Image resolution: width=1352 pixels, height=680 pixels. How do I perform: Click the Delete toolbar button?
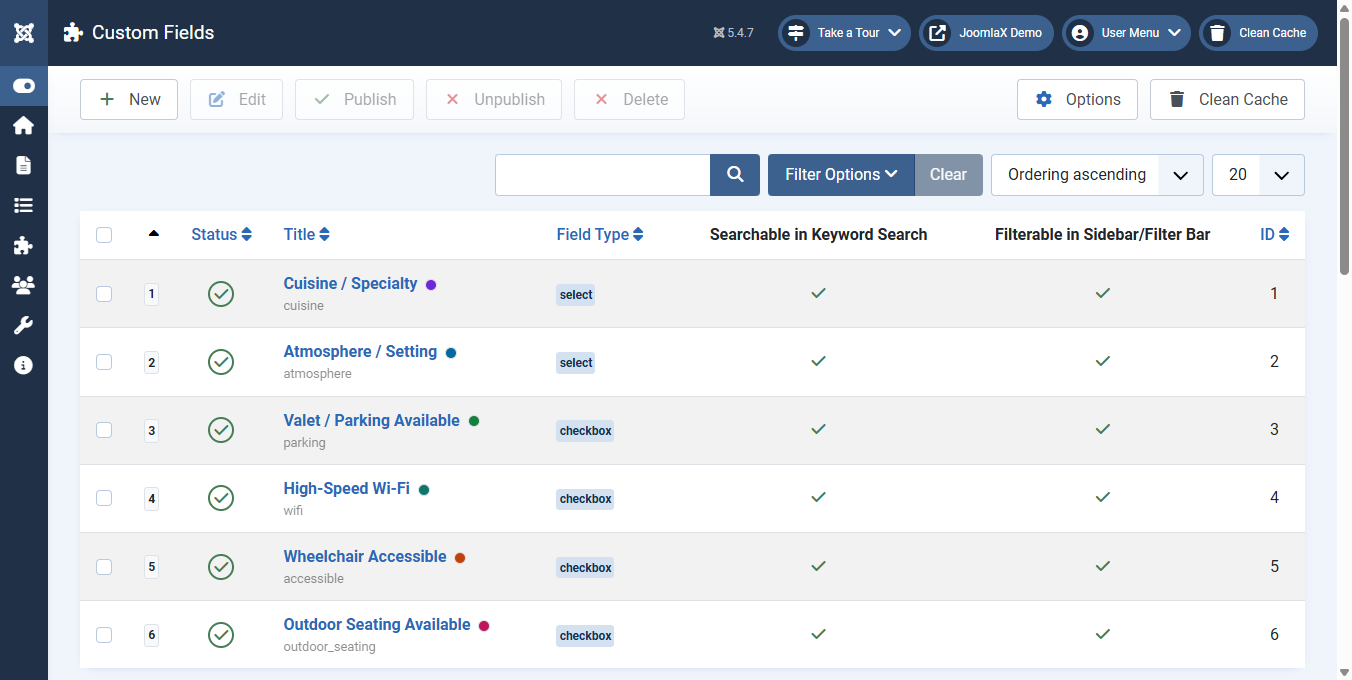(x=630, y=100)
